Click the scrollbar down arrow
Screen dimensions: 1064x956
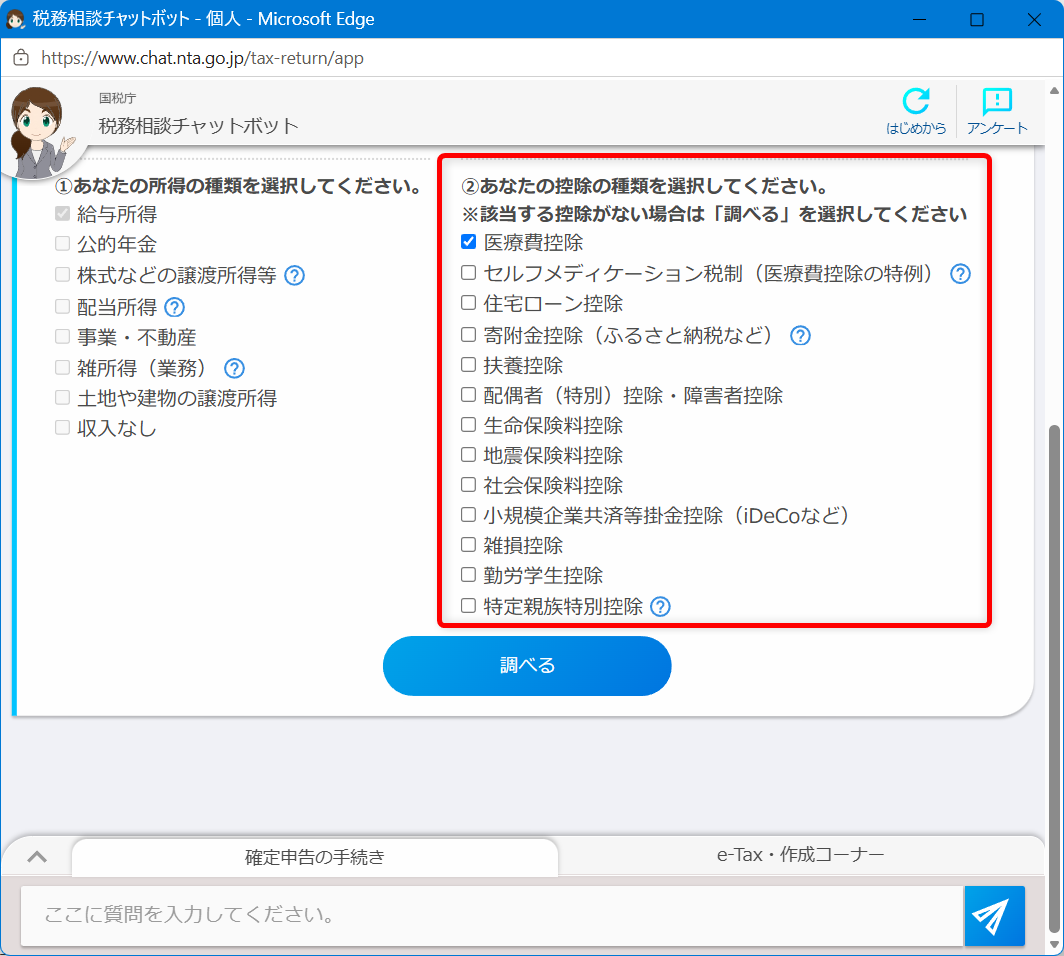[x=1054, y=945]
